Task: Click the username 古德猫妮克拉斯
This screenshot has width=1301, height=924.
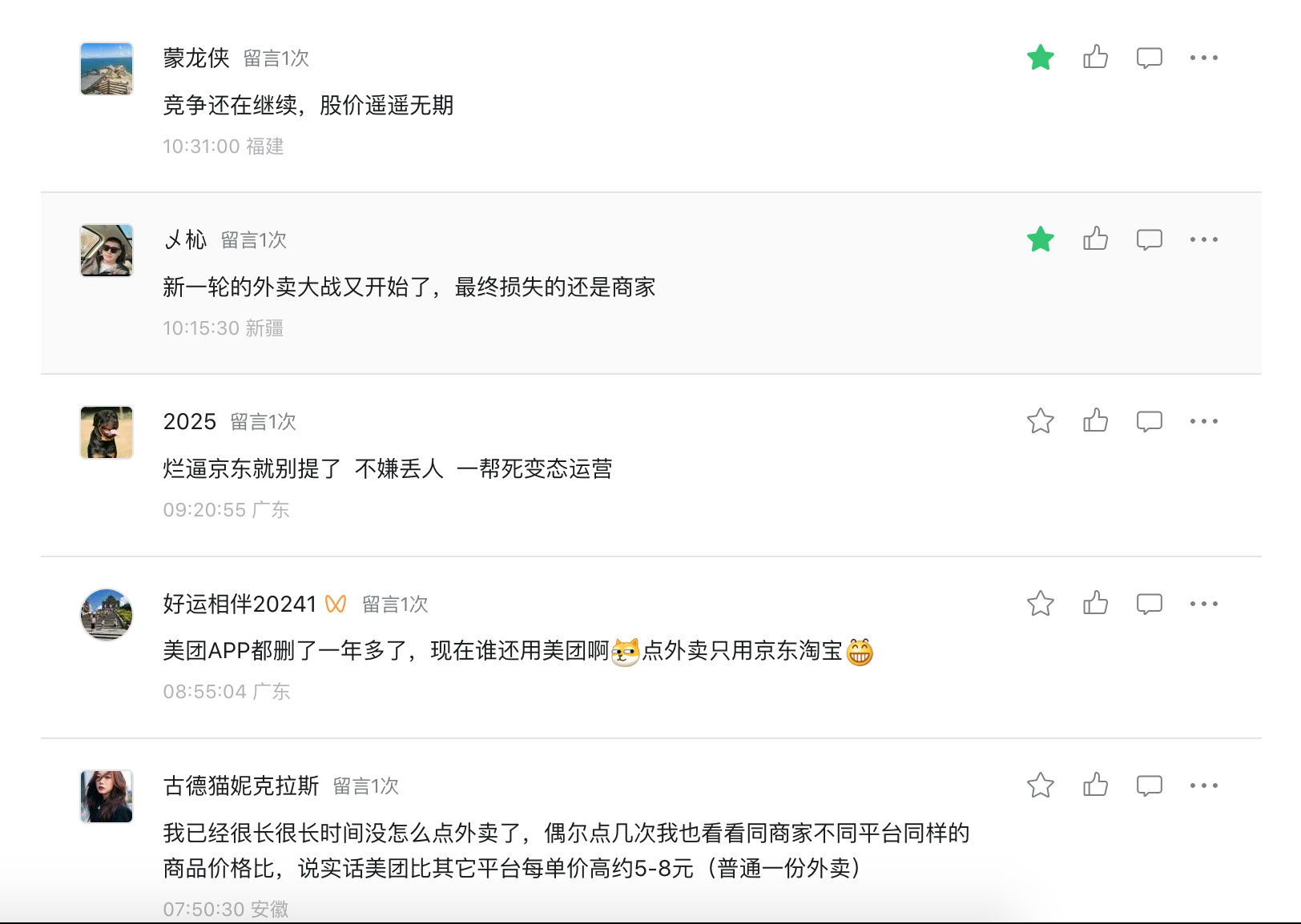Action: pyautogui.click(x=241, y=785)
